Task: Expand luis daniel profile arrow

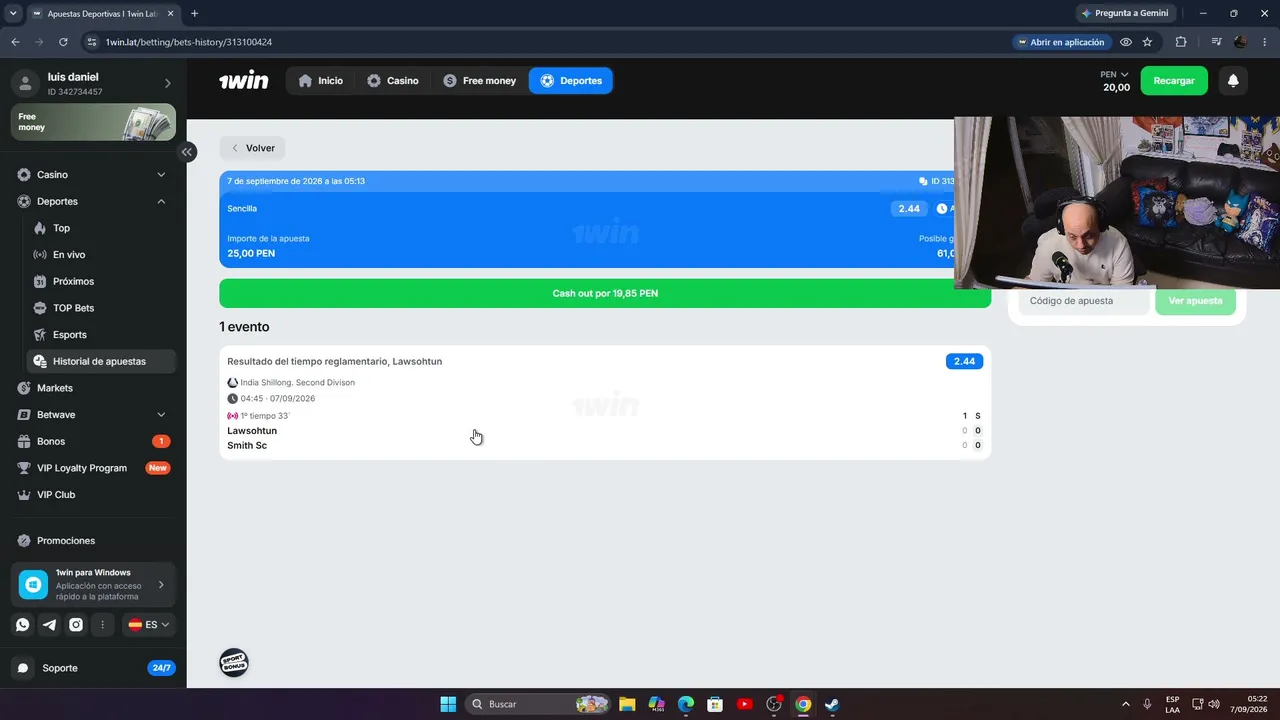Action: coord(167,83)
